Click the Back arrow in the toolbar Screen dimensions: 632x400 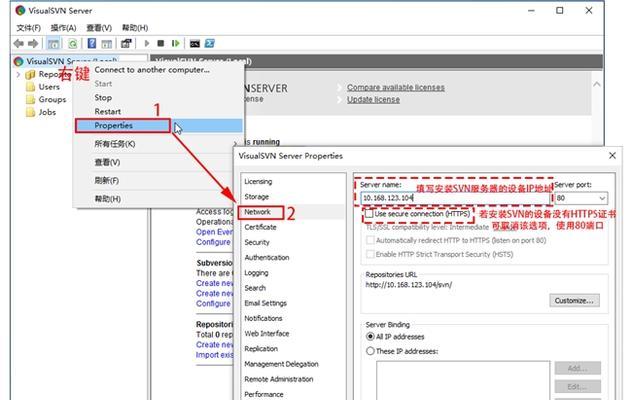[x=19, y=44]
